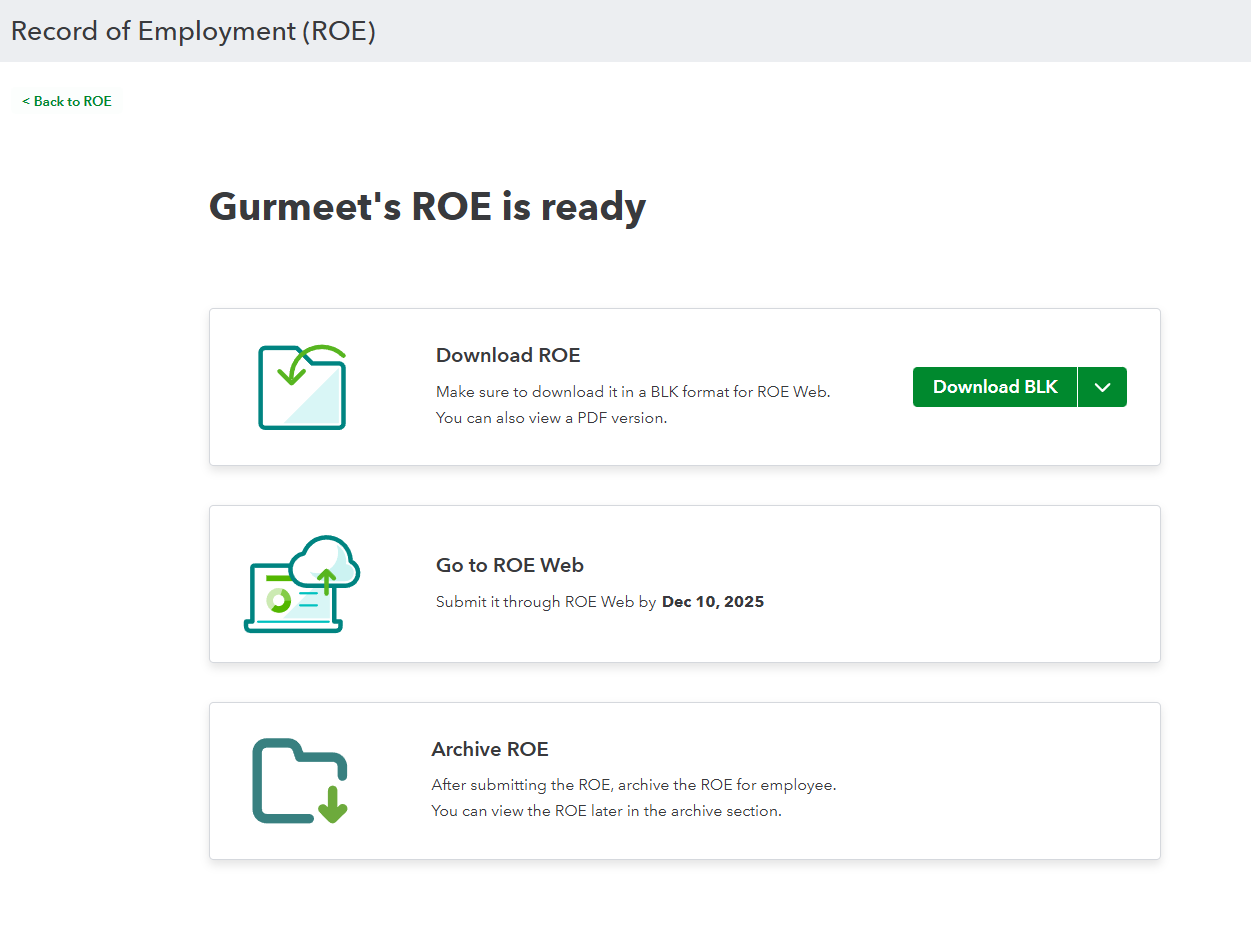Select the Download ROE card title
The width and height of the screenshot is (1251, 931).
tap(508, 355)
